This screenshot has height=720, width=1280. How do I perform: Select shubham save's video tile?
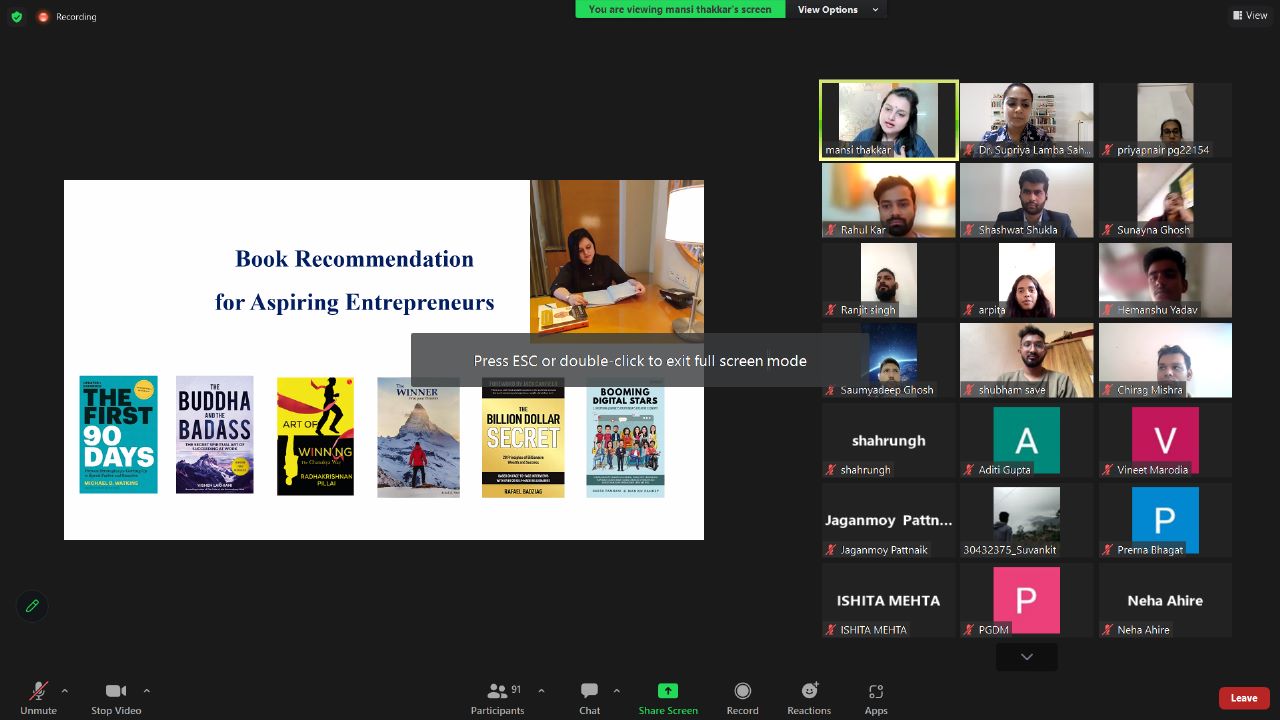[x=1026, y=360]
